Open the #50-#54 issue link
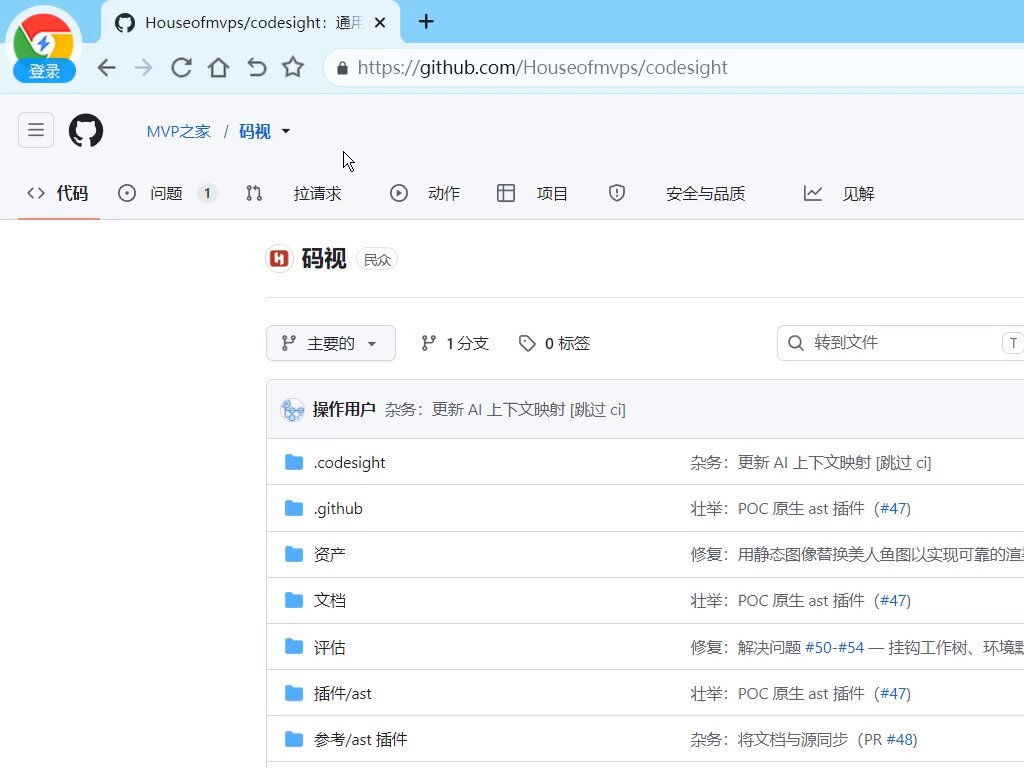Image resolution: width=1024 pixels, height=768 pixels. (834, 647)
